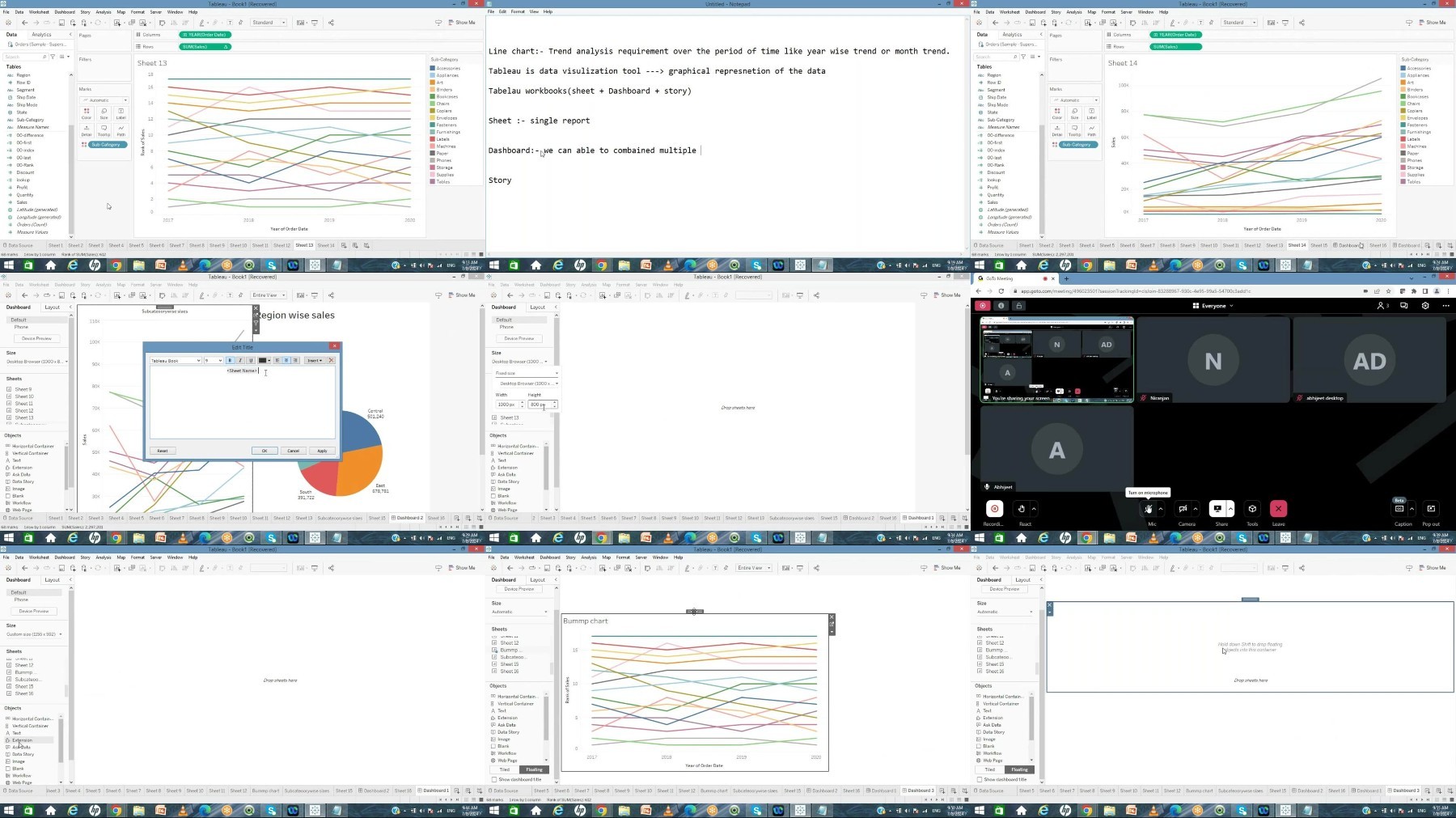The image size is (1456, 818).
Task: Select the Niranjan participant tile
Action: click(x=1213, y=360)
